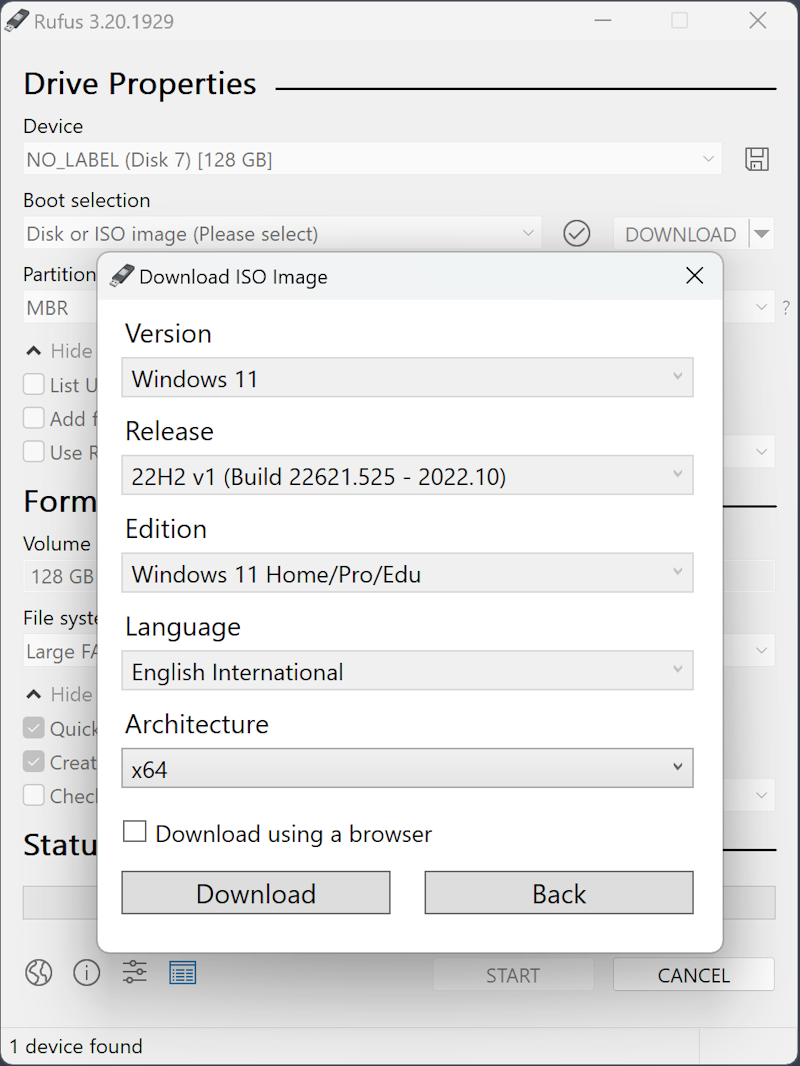Toggle the Quick format checkbox
800x1066 pixels.
[x=34, y=728]
